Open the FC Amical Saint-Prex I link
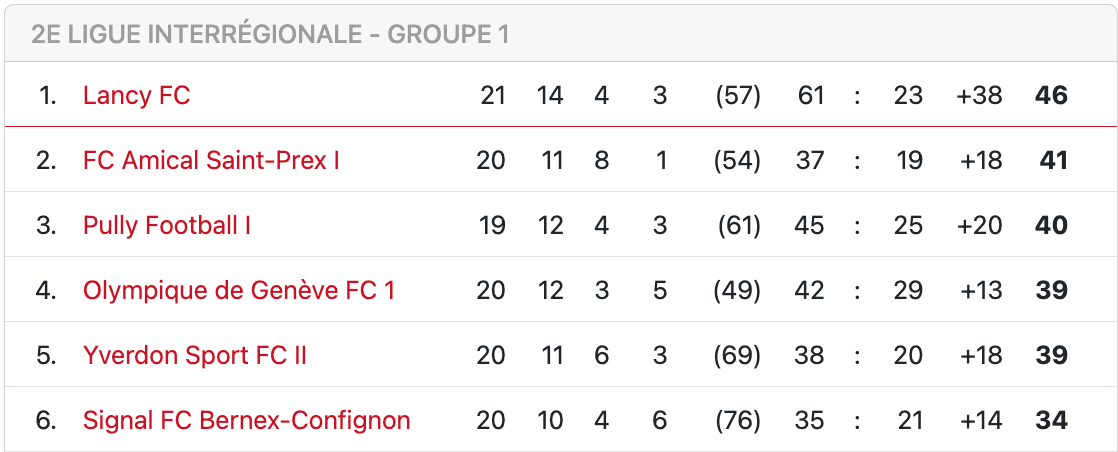The height and width of the screenshot is (452, 1118). pyautogui.click(x=211, y=161)
